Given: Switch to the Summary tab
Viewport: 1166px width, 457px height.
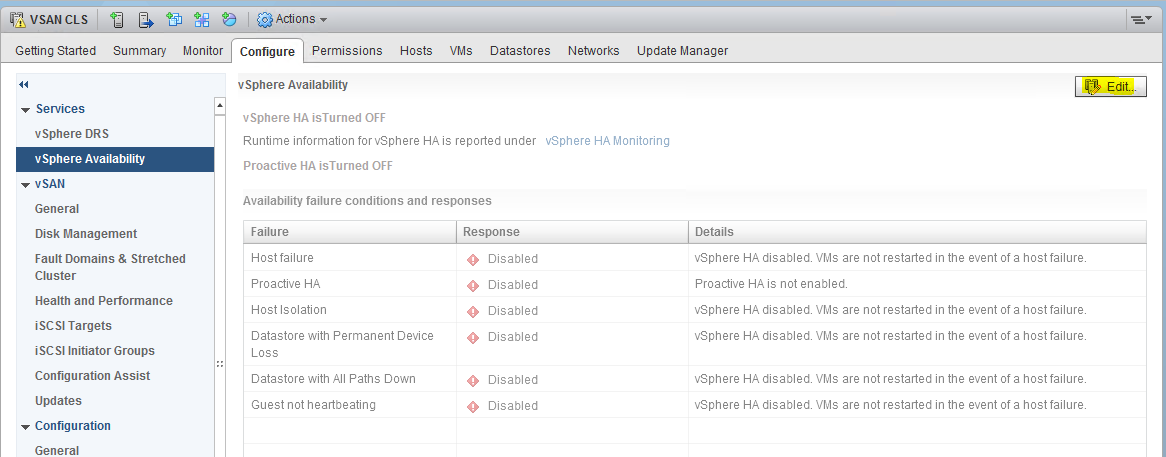Looking at the screenshot, I should [139, 51].
